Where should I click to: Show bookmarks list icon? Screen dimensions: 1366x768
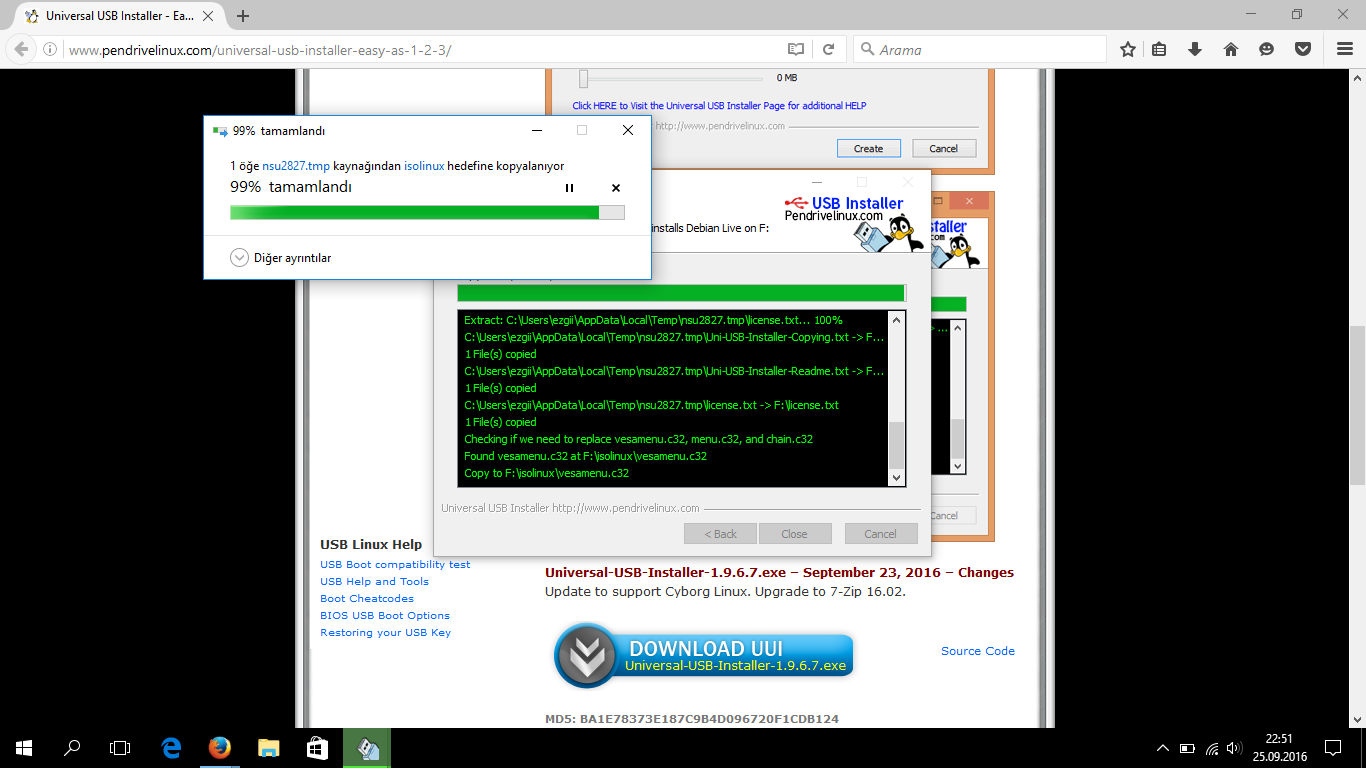1160,49
